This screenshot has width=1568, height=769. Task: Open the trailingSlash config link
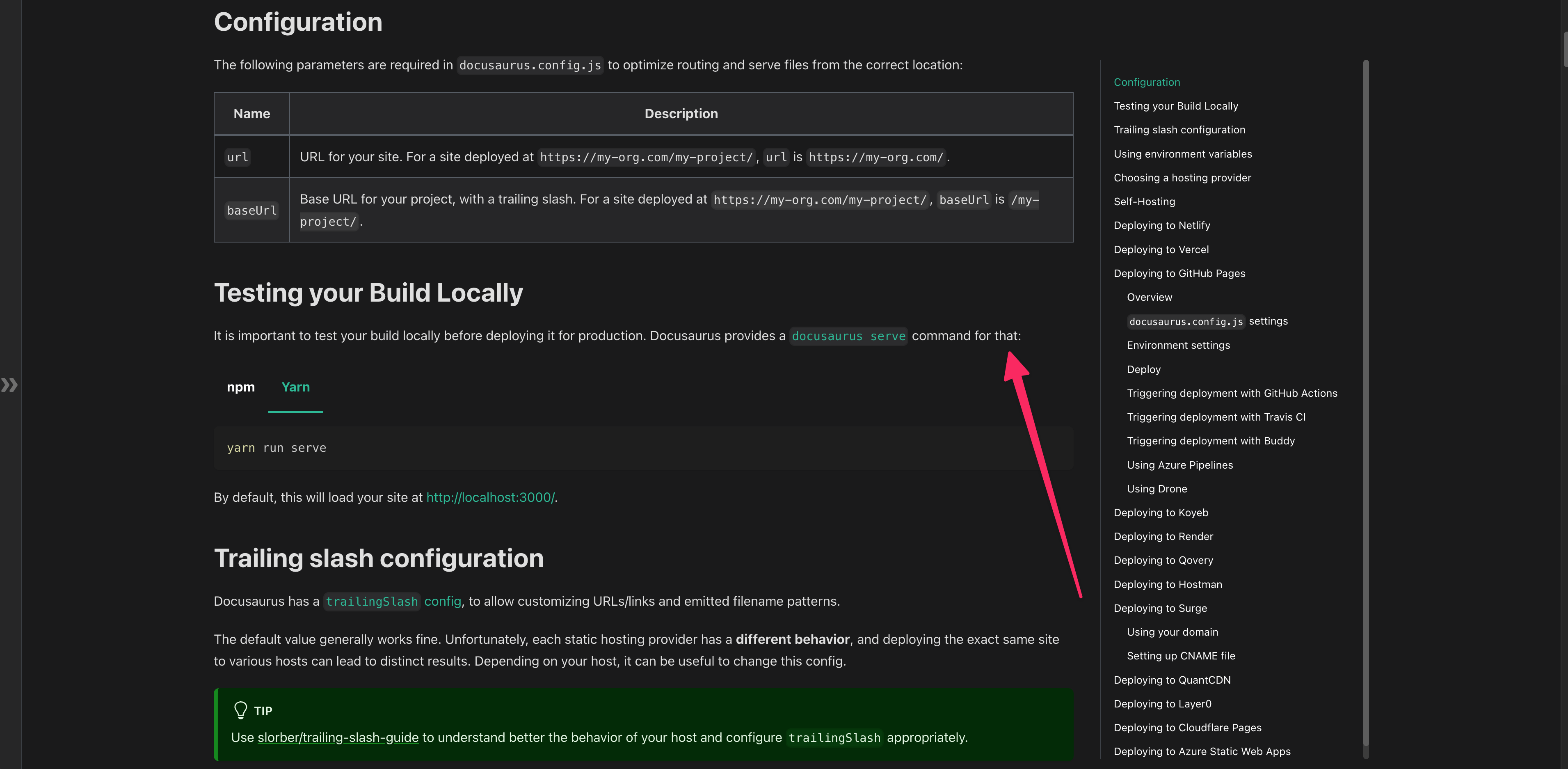pyautogui.click(x=393, y=602)
